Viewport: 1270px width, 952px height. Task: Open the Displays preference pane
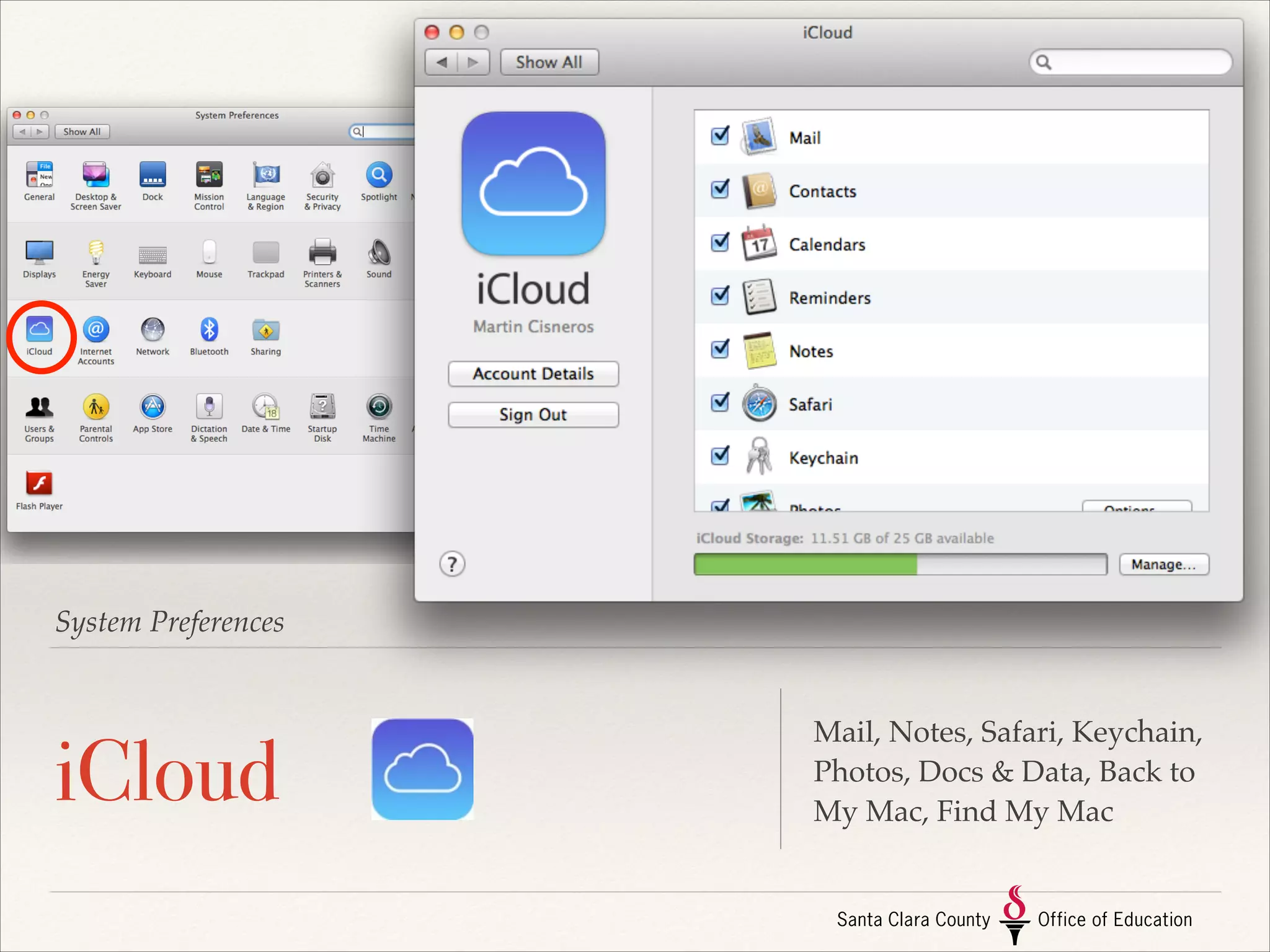pyautogui.click(x=39, y=258)
